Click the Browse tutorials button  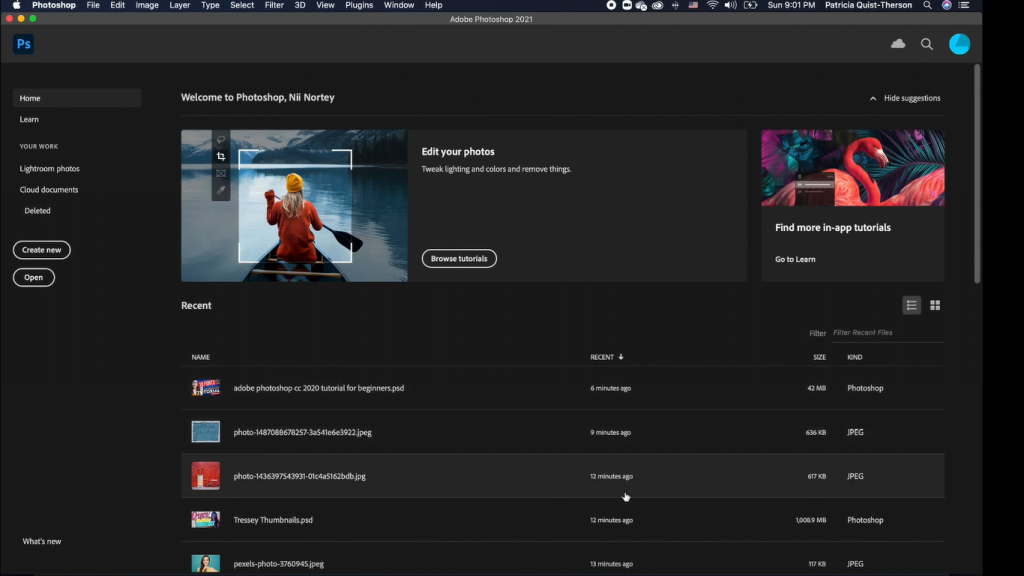(459, 259)
